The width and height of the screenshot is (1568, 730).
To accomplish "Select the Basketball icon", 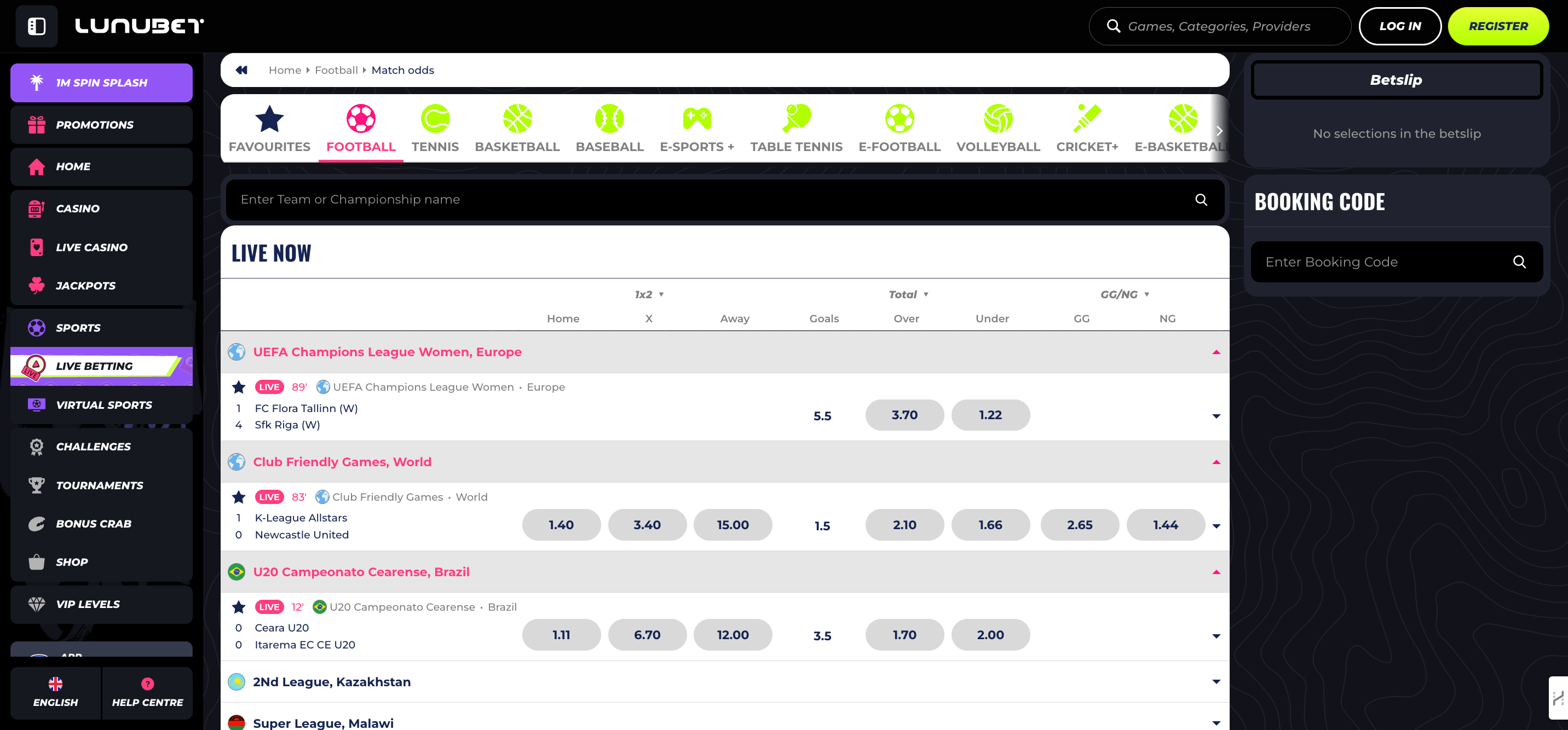I will tap(517, 119).
